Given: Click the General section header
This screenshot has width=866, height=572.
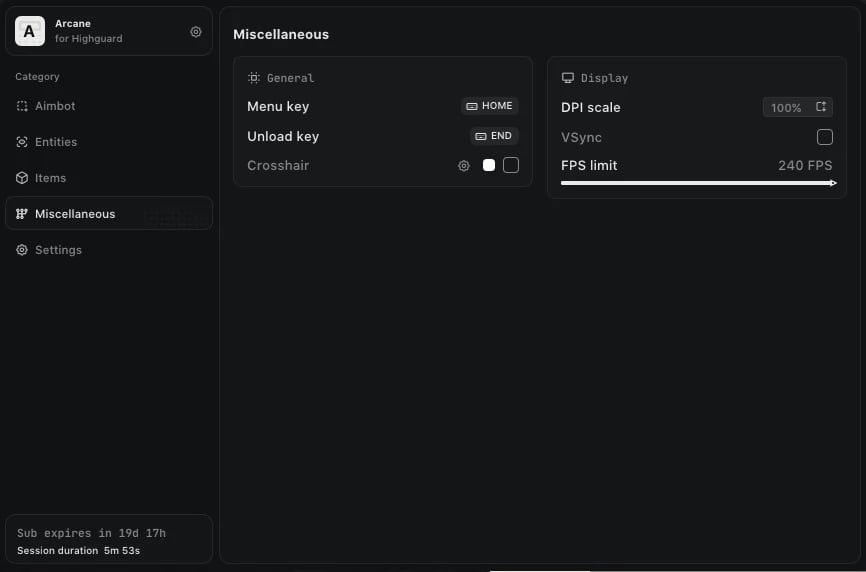Looking at the screenshot, I should (281, 78).
